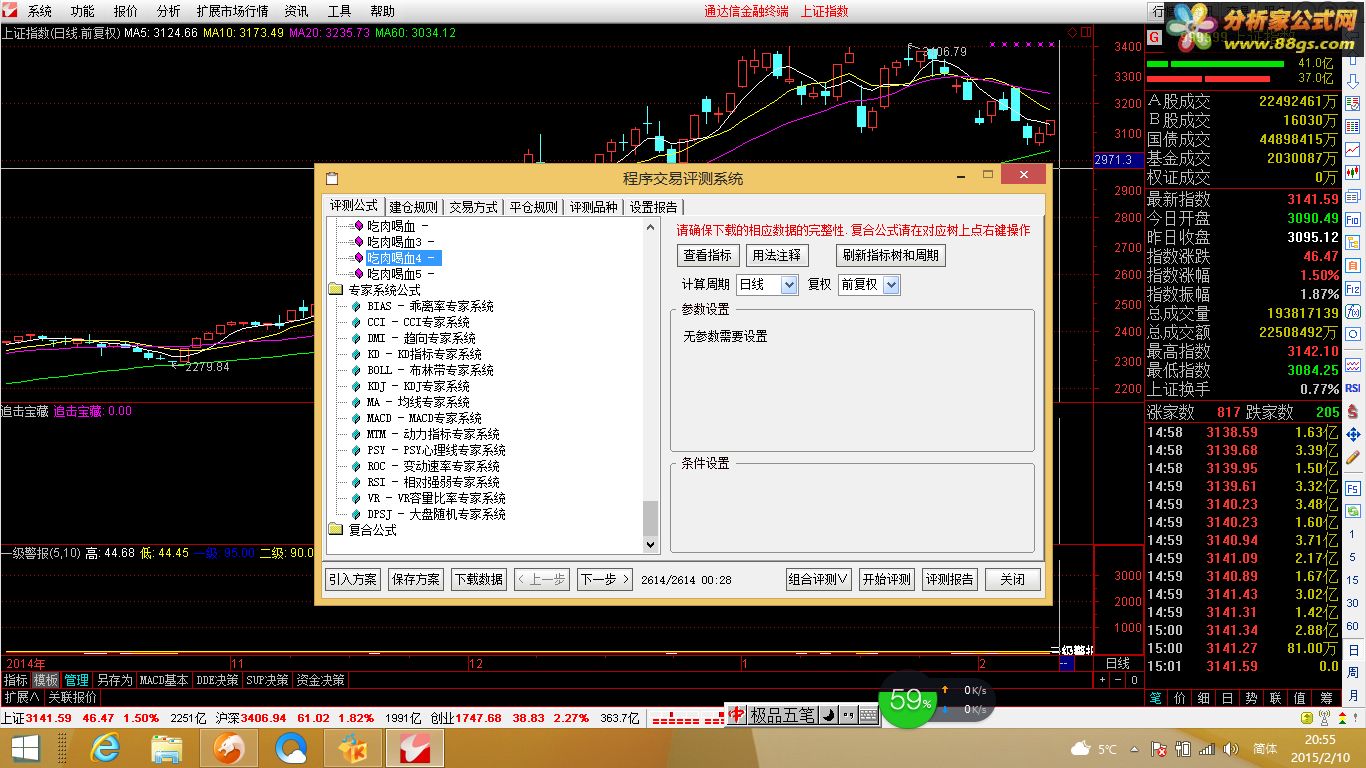1366x768 pixels.
Task: Click the four-way move arrows icon
Action: click(1352, 434)
